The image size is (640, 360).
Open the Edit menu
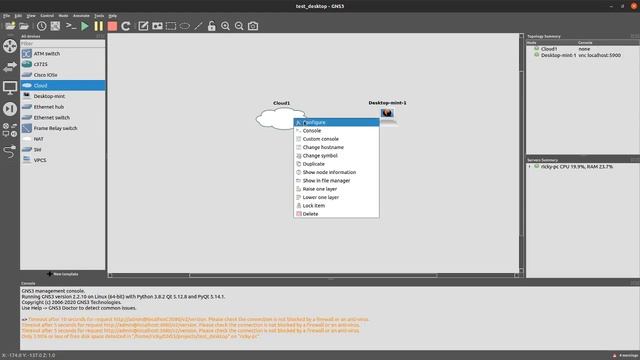coord(18,16)
